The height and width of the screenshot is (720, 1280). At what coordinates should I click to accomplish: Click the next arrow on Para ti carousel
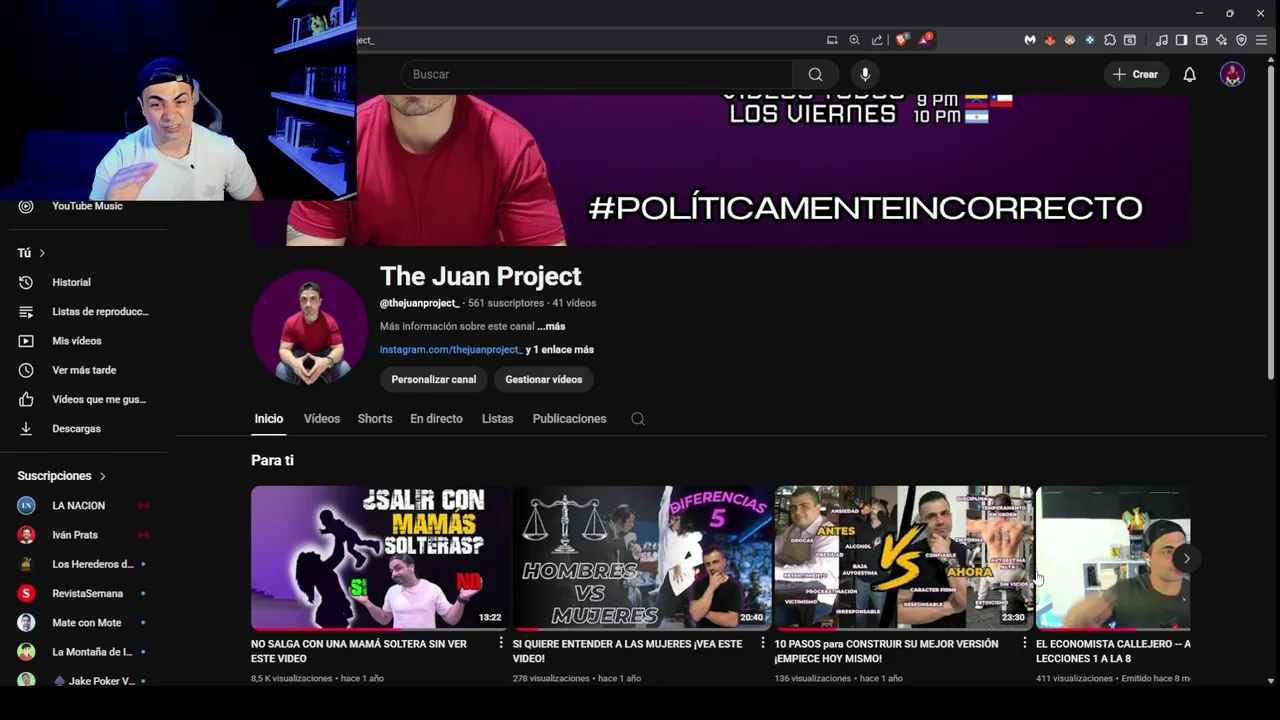pos(1186,558)
